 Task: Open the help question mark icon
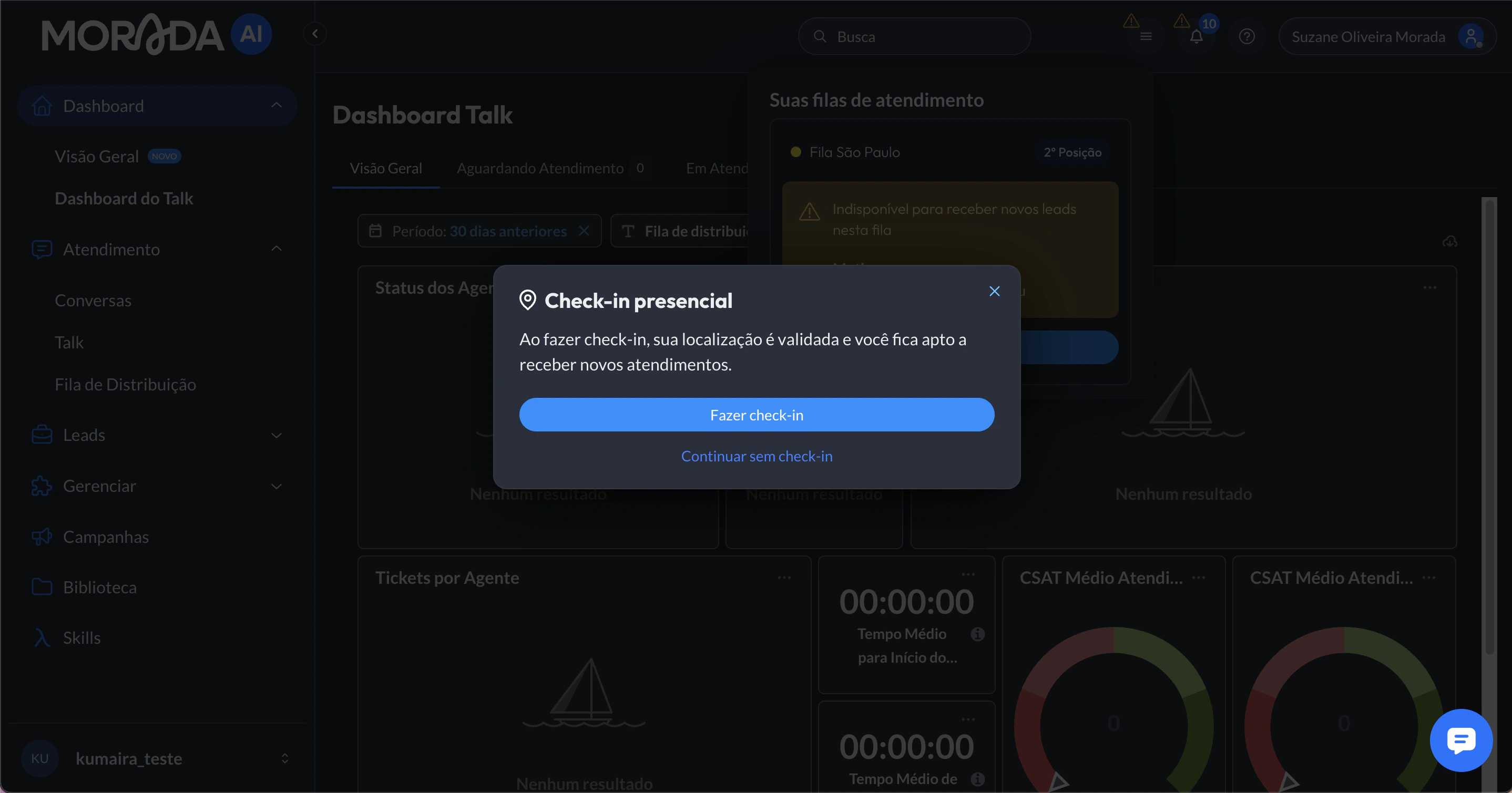[1247, 36]
